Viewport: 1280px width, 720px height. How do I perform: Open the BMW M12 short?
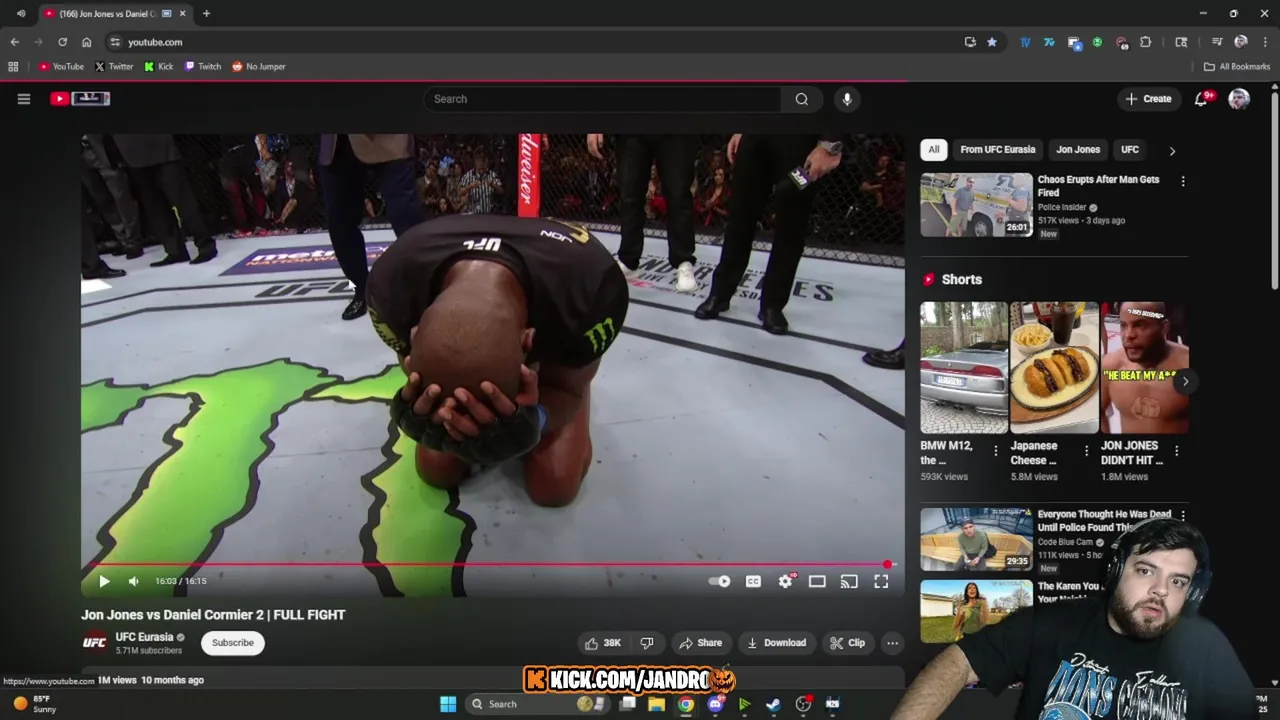coord(964,367)
